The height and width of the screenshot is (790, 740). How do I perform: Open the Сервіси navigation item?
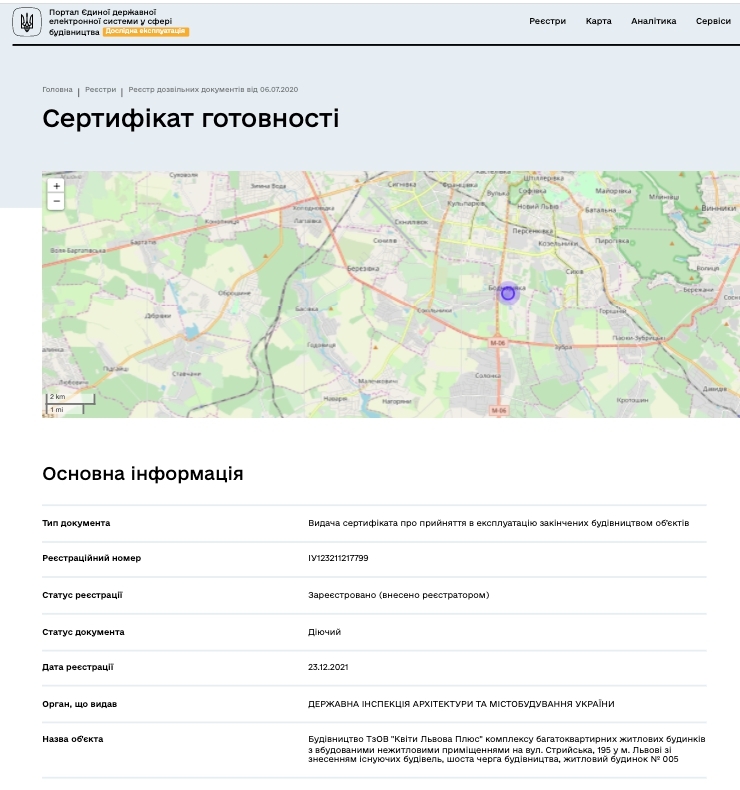[x=713, y=21]
